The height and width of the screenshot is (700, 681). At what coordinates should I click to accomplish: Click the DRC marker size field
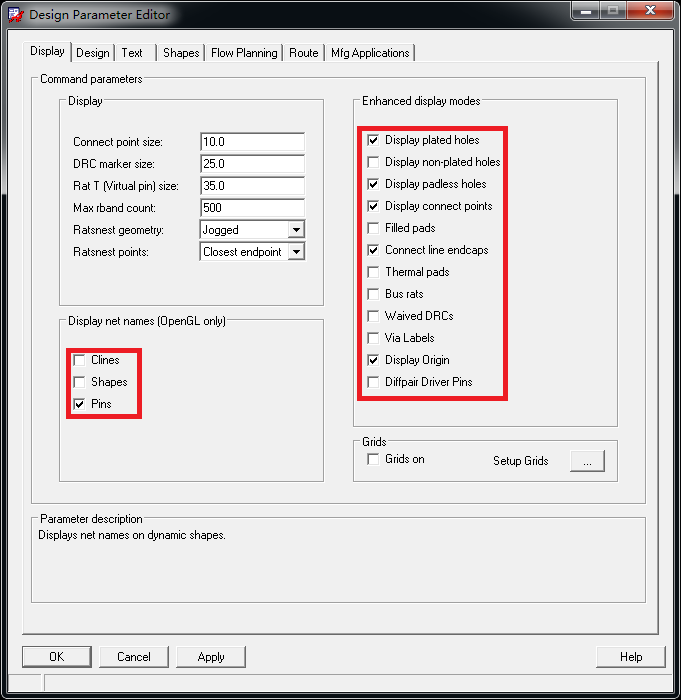point(252,164)
